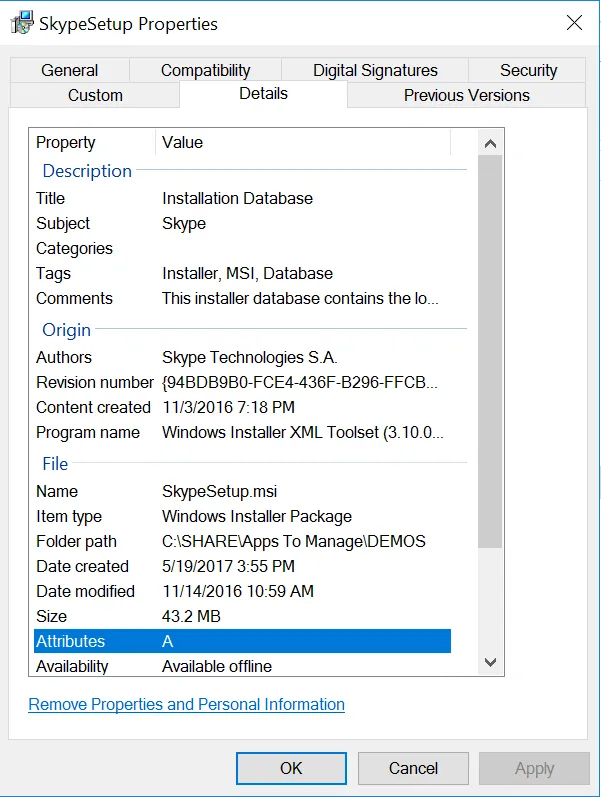This screenshot has height=797, width=601.
Task: Switch to the Compatibility tab
Action: pyautogui.click(x=205, y=70)
